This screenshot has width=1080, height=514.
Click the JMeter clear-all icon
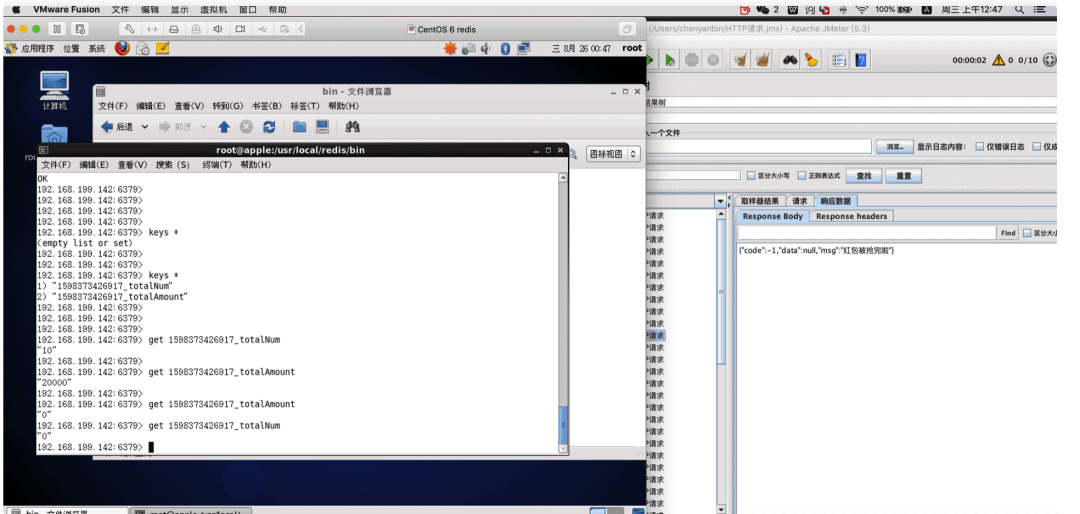tap(762, 60)
